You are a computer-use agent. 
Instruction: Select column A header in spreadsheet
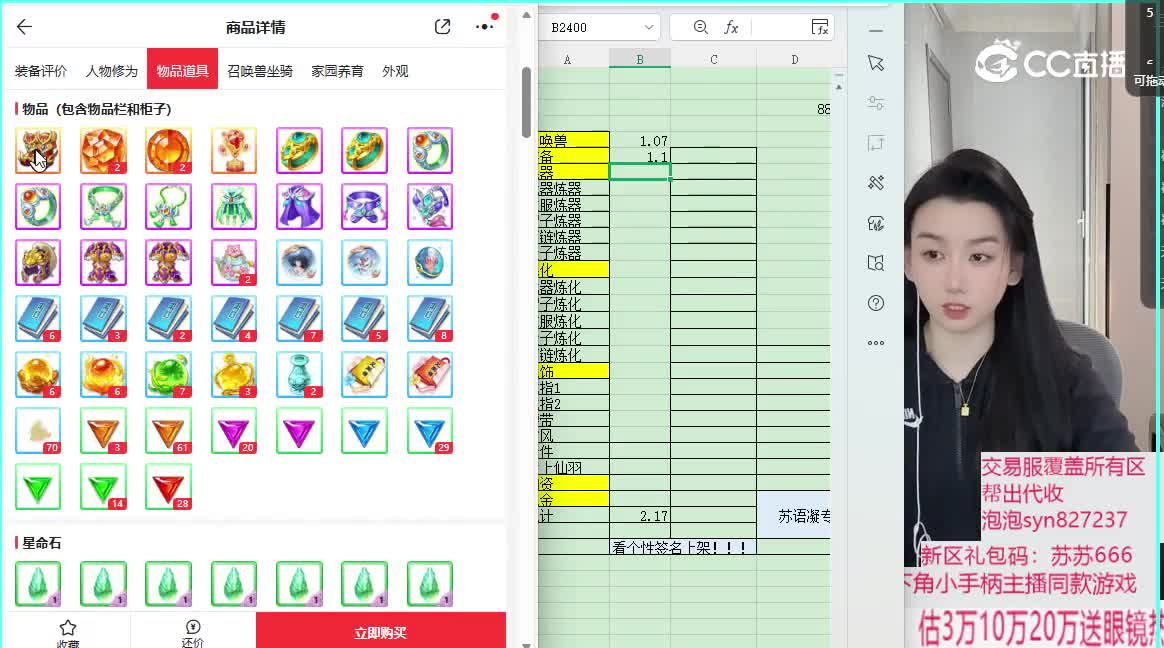pyautogui.click(x=574, y=59)
